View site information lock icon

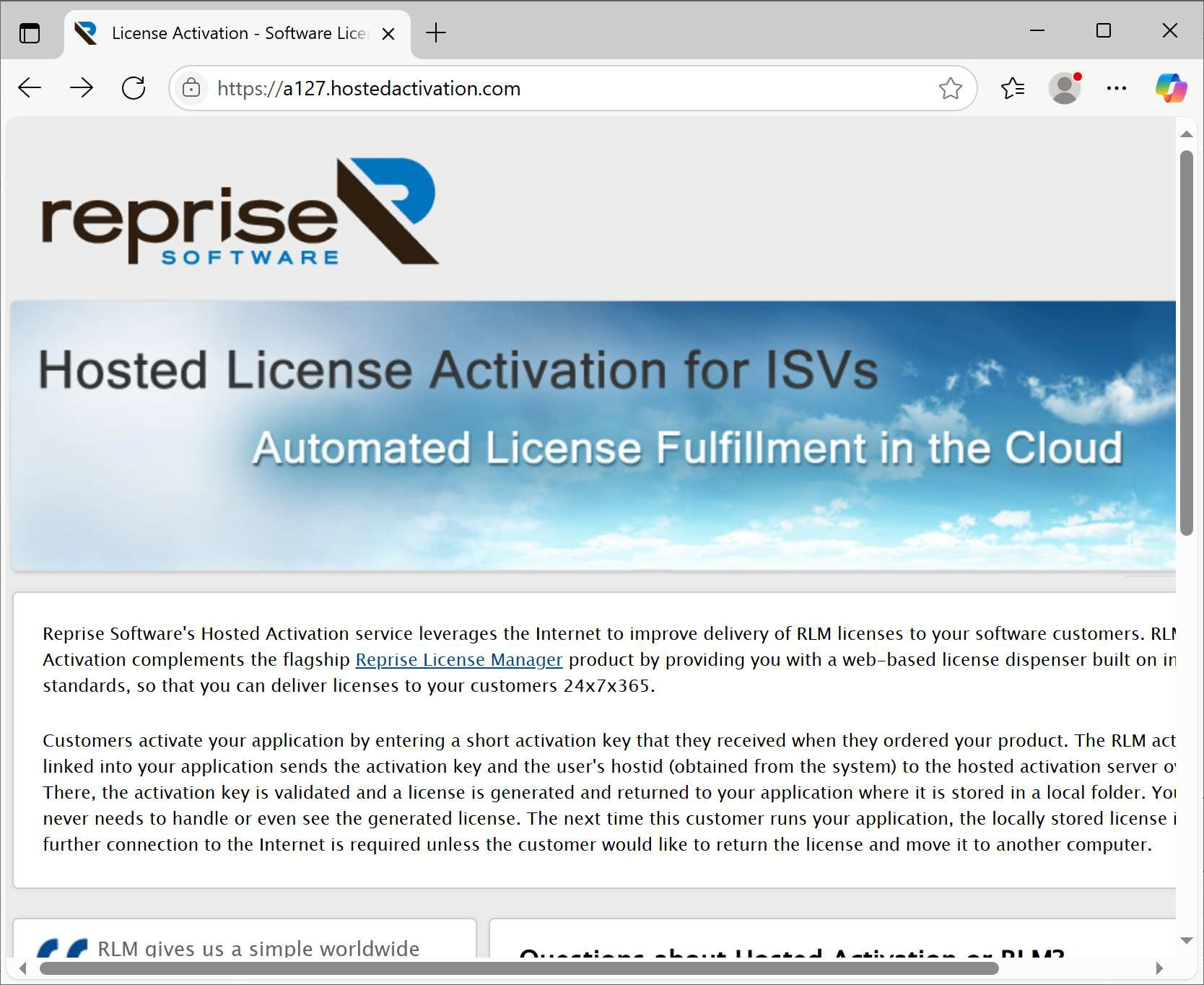click(191, 88)
